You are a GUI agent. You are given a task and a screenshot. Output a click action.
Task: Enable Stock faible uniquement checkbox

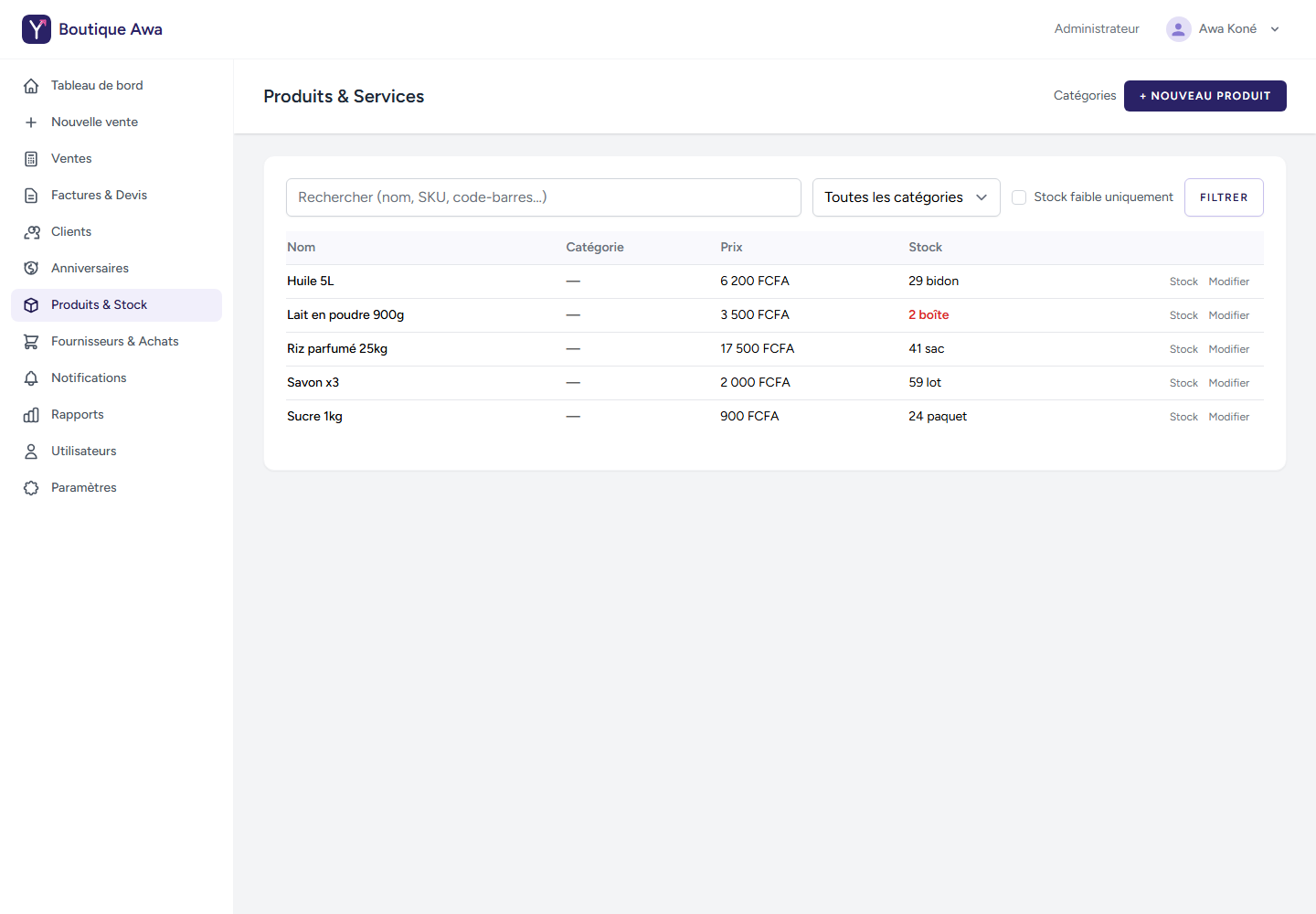pos(1019,197)
